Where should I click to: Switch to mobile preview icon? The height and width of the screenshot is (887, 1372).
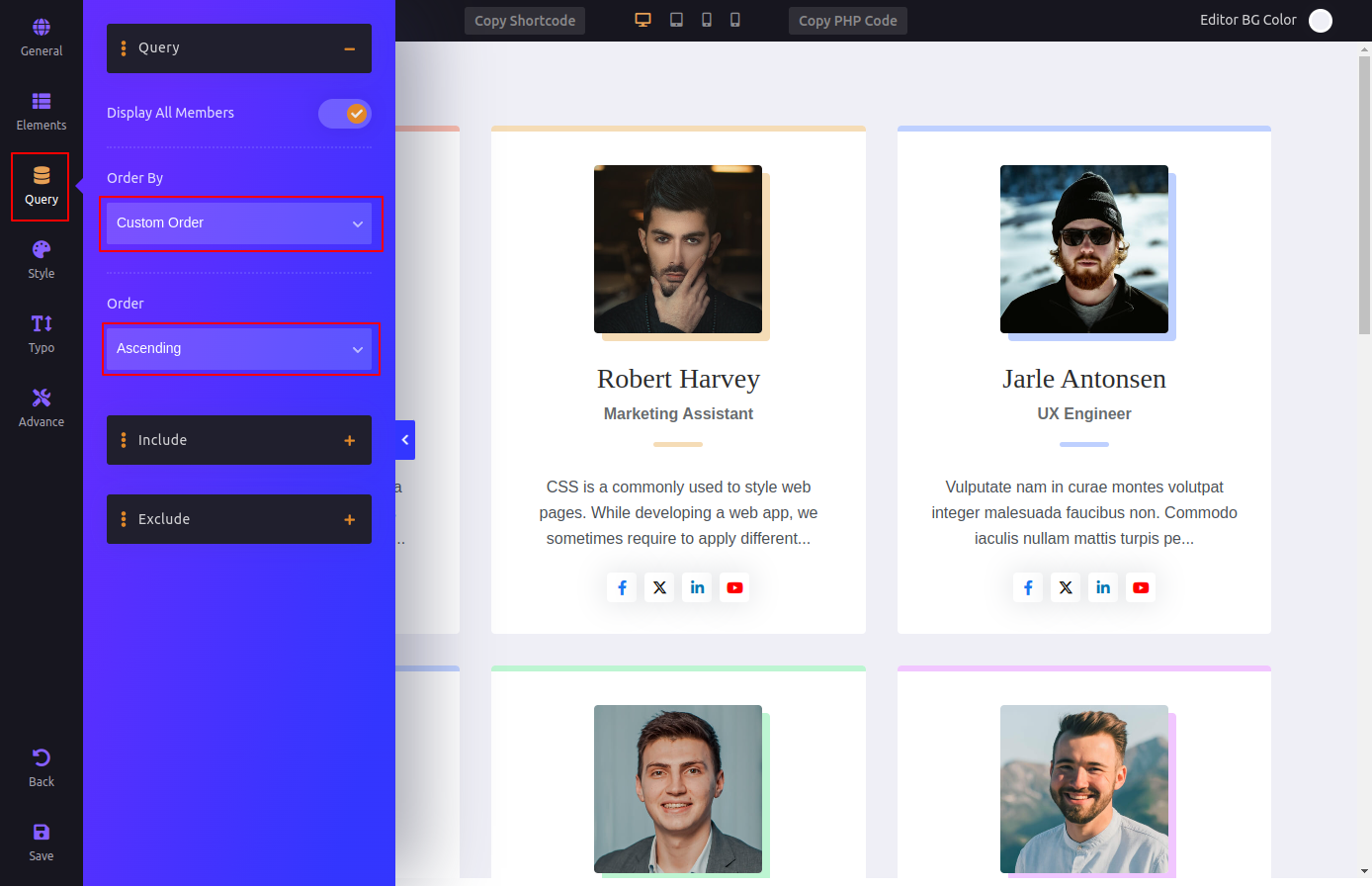(x=735, y=20)
